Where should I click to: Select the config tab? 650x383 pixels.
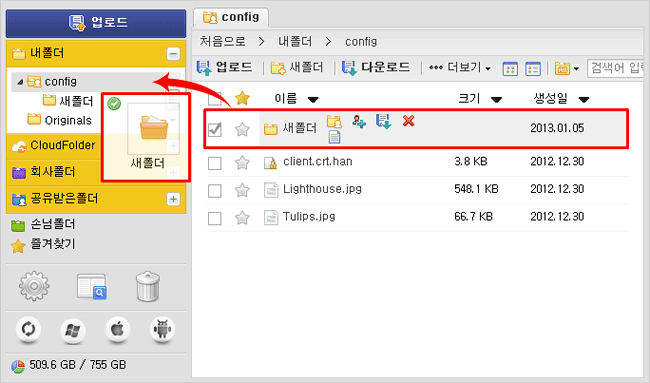click(x=231, y=17)
